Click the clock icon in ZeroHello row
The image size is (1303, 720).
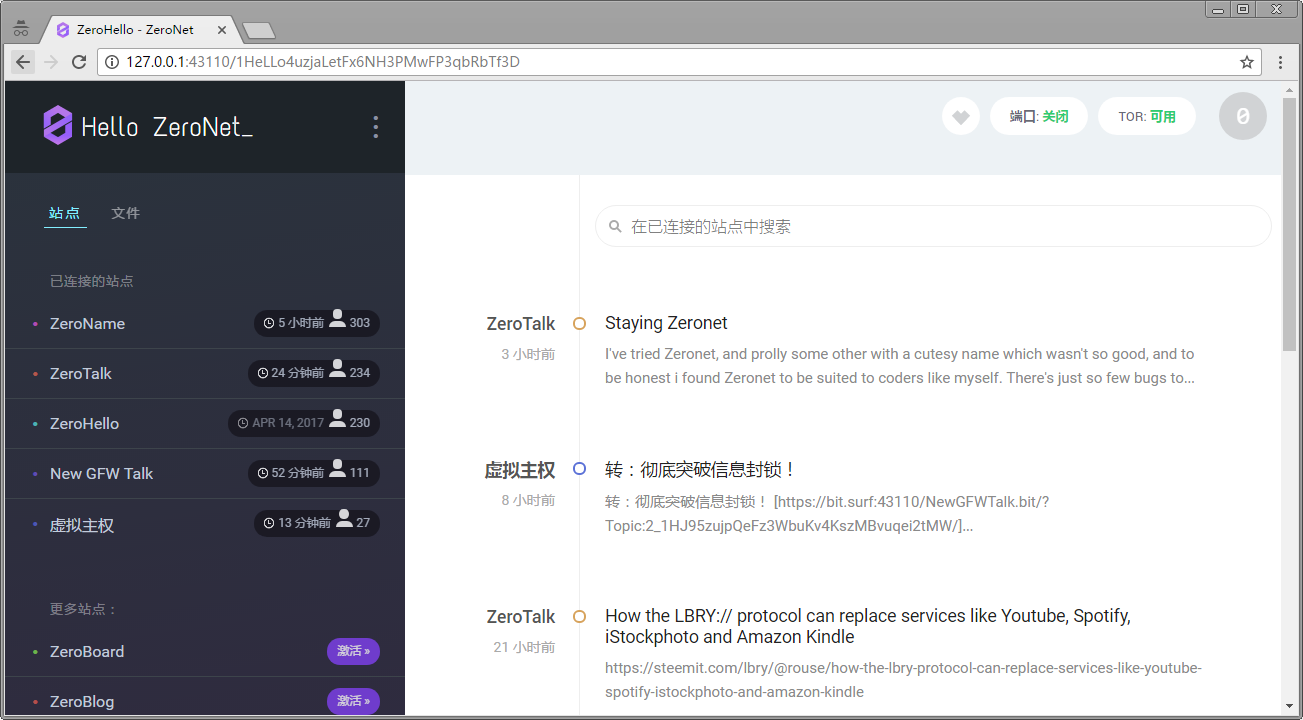click(243, 423)
